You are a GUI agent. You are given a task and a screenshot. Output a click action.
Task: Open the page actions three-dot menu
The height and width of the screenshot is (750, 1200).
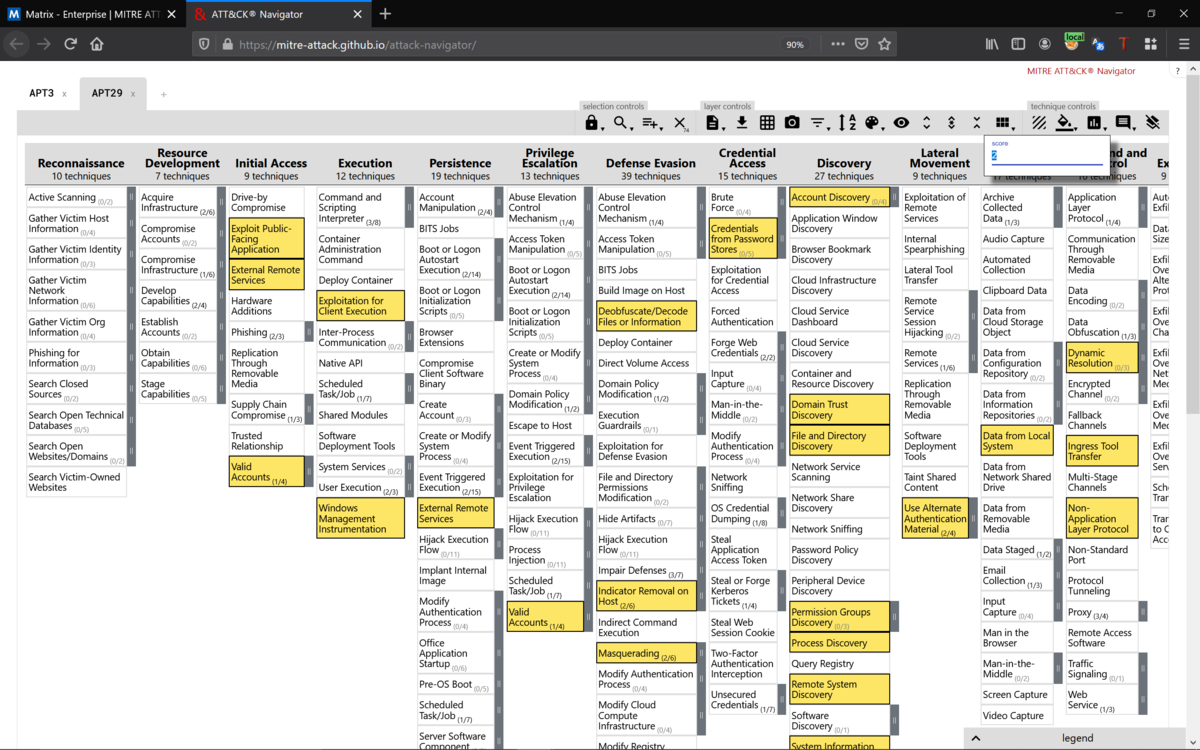coord(838,44)
